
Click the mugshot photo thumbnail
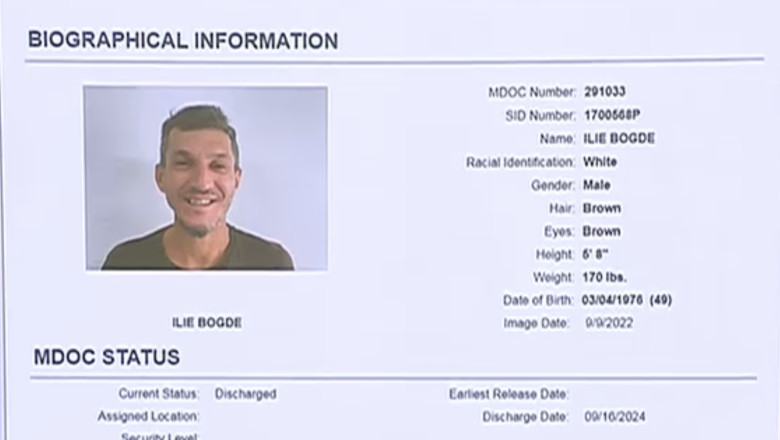coord(205,178)
